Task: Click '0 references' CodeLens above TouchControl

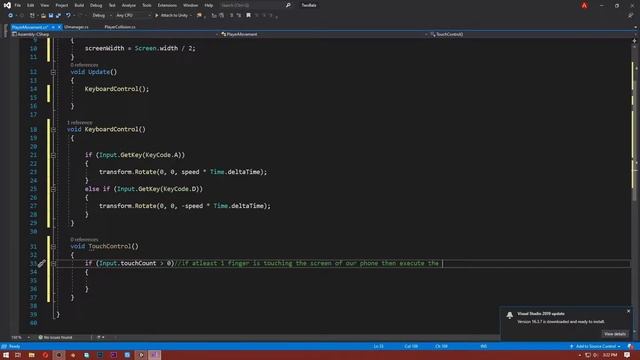Action: click(x=84, y=240)
